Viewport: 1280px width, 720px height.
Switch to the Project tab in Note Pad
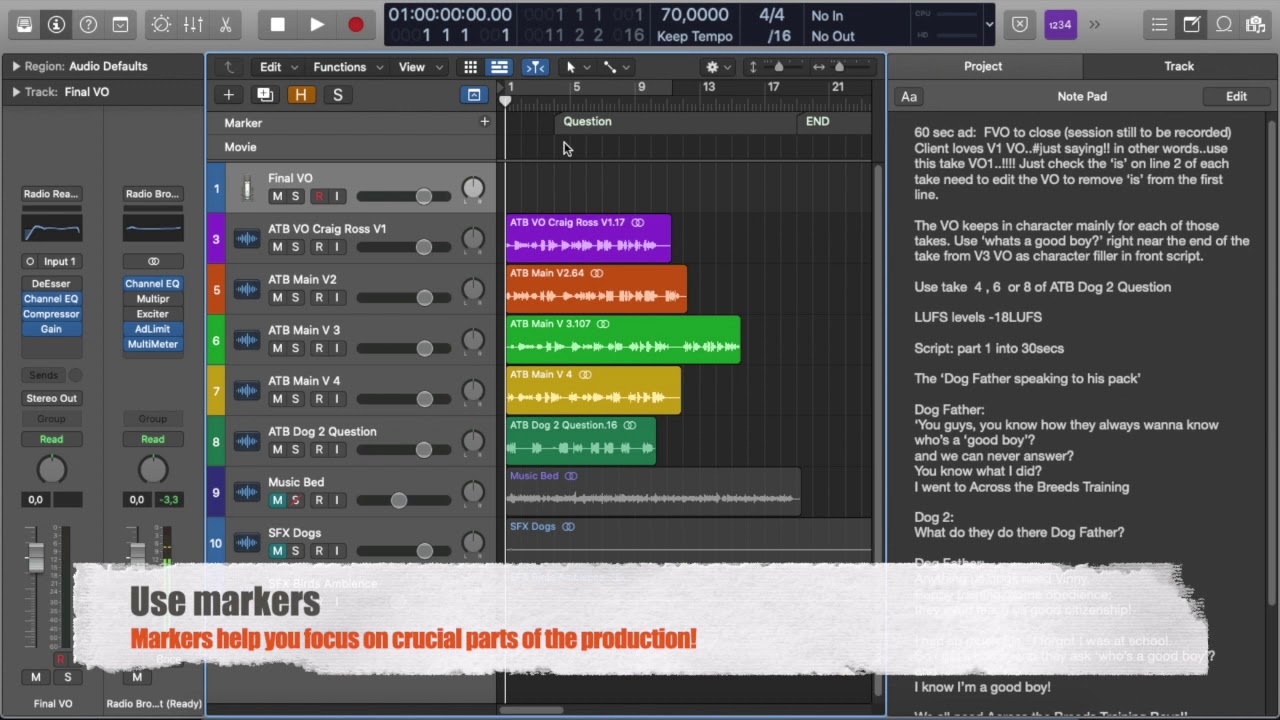[983, 66]
